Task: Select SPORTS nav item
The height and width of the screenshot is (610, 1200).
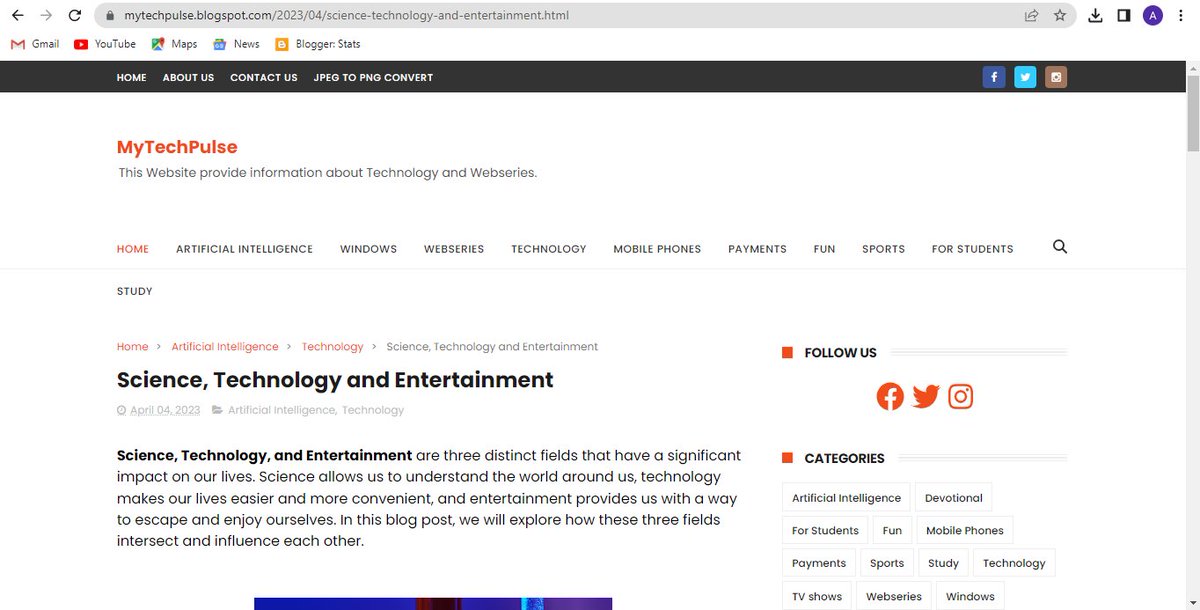Action: coord(883,249)
